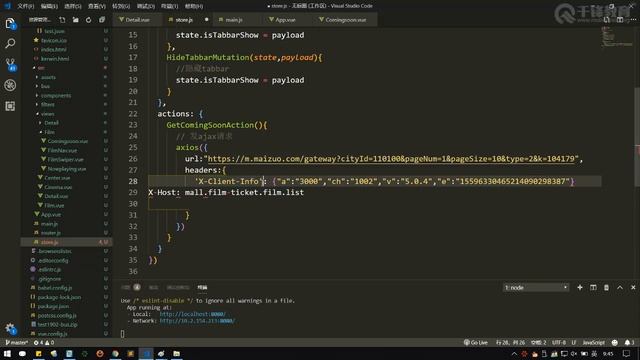Kill the terminal with trash icon
This screenshot has width=640, height=360.
(607, 287)
